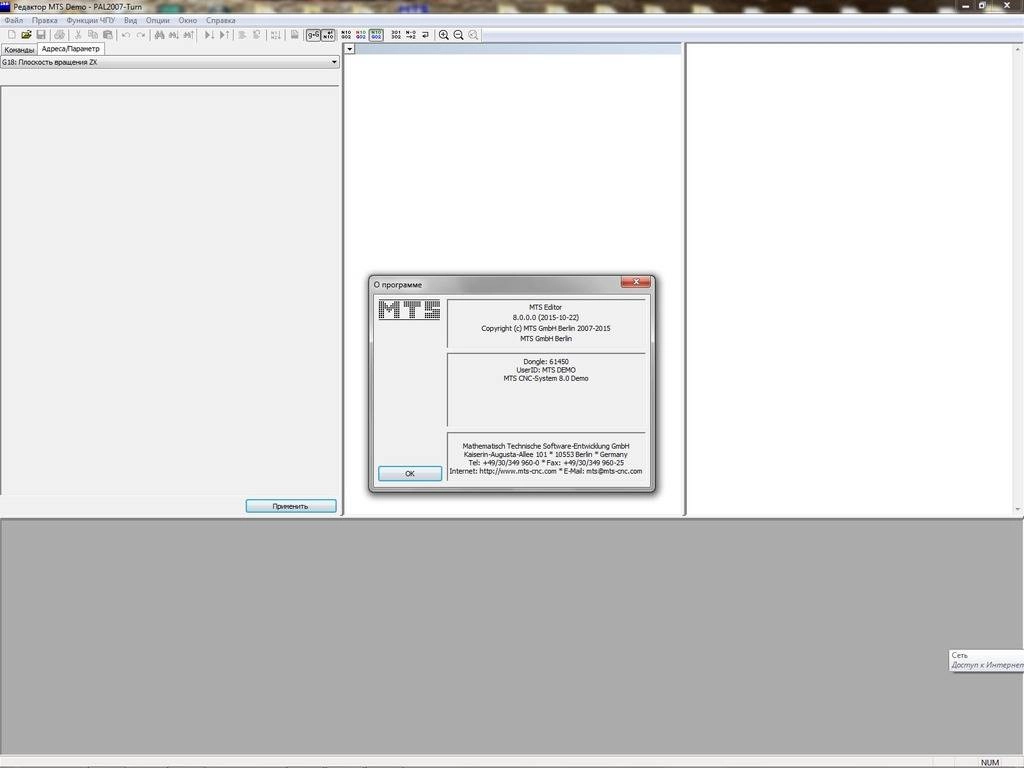Click the MTS Editor title text
1024x768 pixels.
[545, 307]
